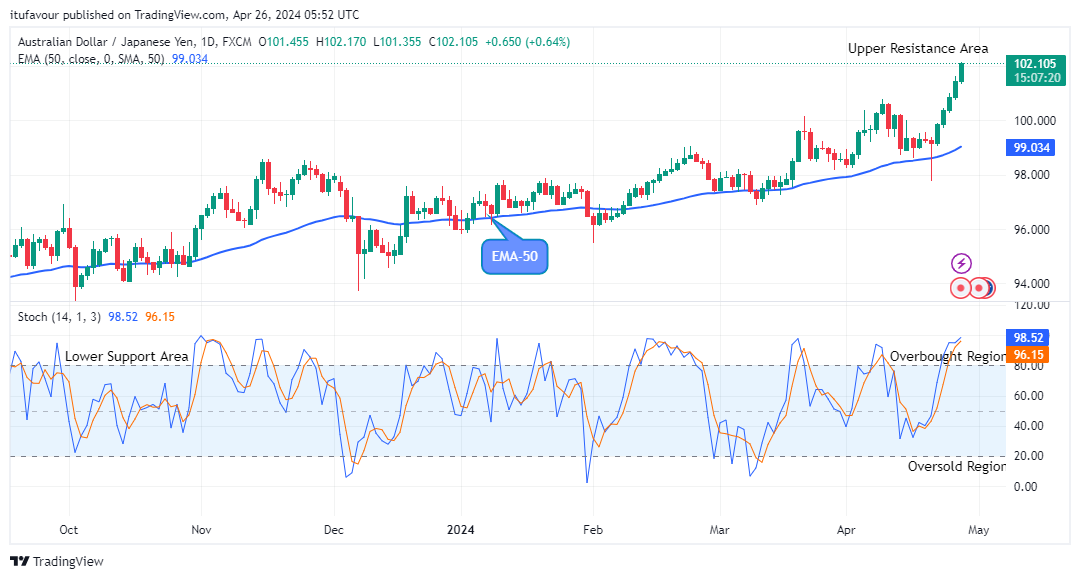Click the purple lightning bolt event icon
This screenshot has width=1080, height=579.
961,263
